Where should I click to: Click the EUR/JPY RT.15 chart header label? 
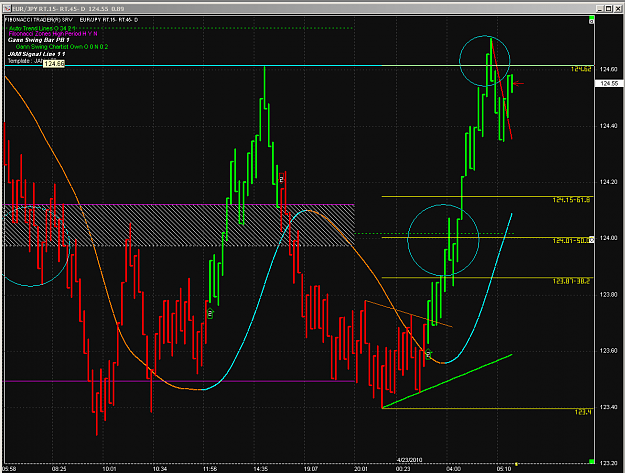pos(108,20)
